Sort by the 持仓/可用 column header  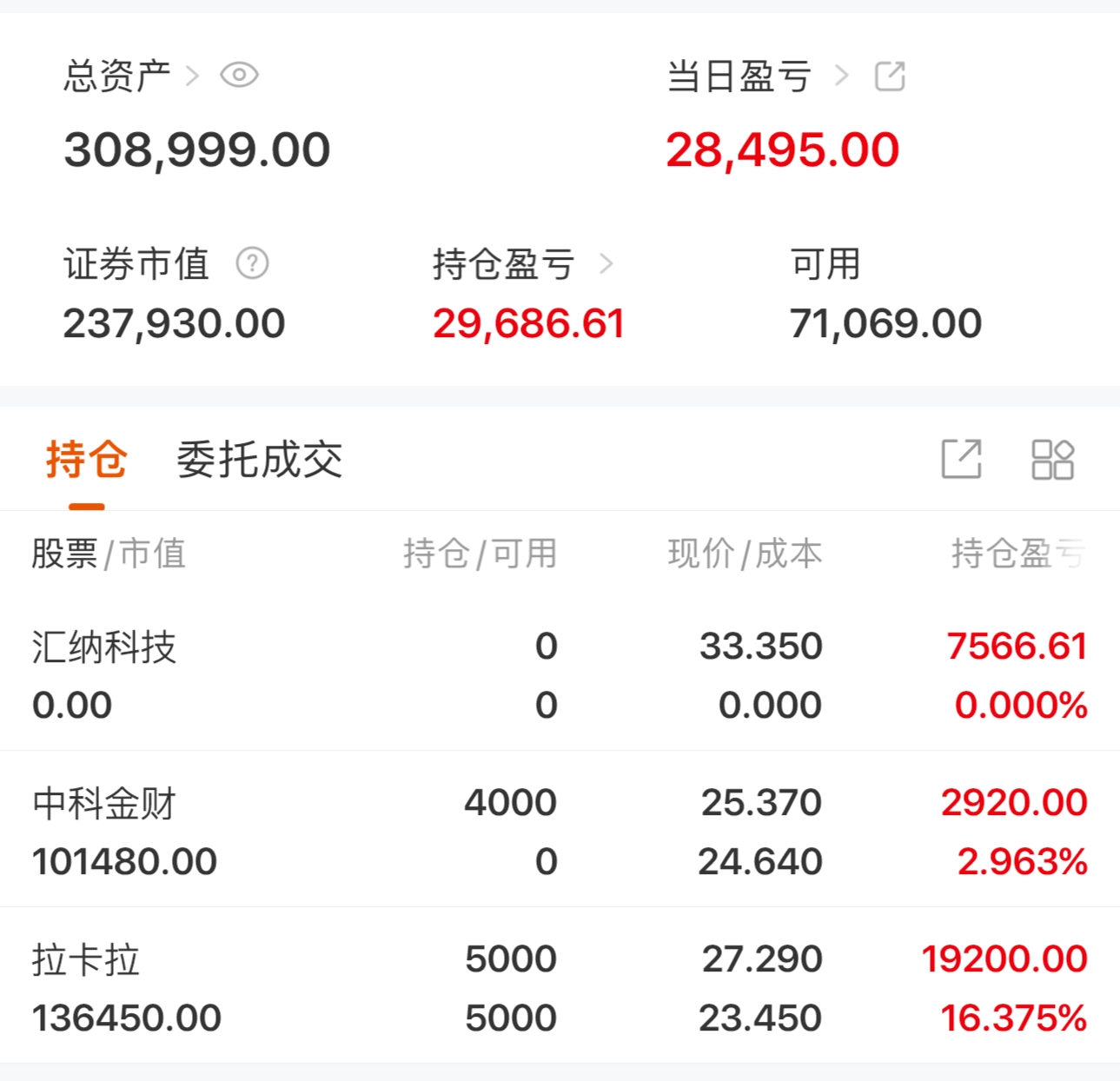tap(480, 554)
